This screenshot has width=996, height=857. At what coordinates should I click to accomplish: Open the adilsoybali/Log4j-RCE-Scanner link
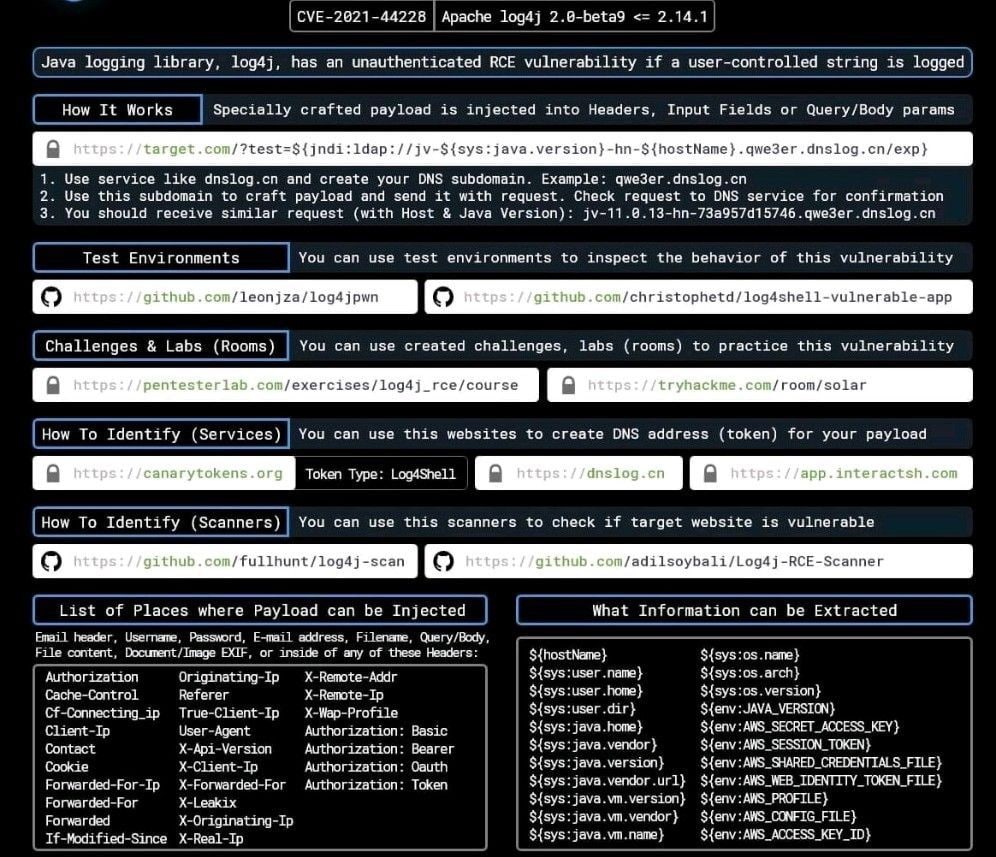(674, 562)
